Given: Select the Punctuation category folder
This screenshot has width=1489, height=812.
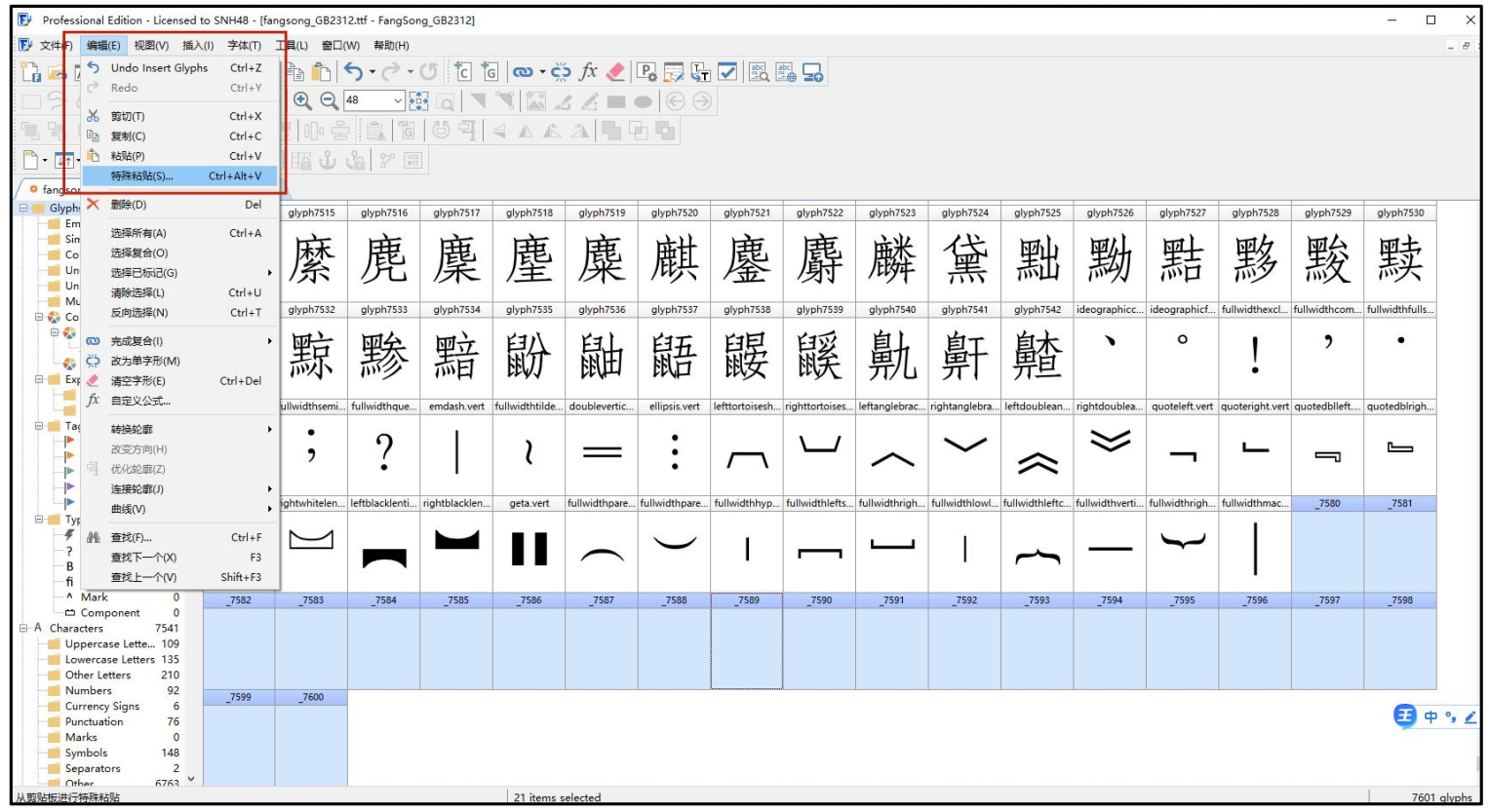Looking at the screenshot, I should 94,722.
